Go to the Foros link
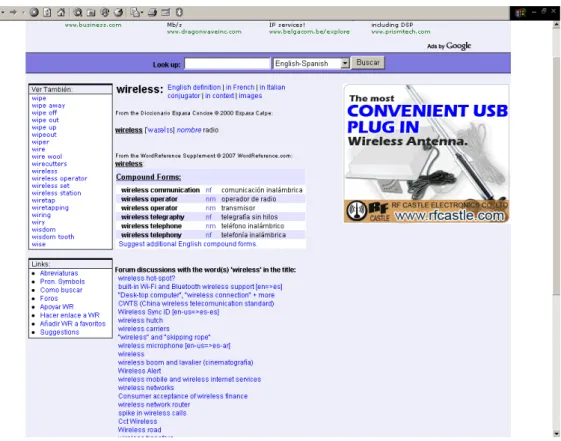The height and width of the screenshot is (441, 561). pyautogui.click(x=49, y=298)
